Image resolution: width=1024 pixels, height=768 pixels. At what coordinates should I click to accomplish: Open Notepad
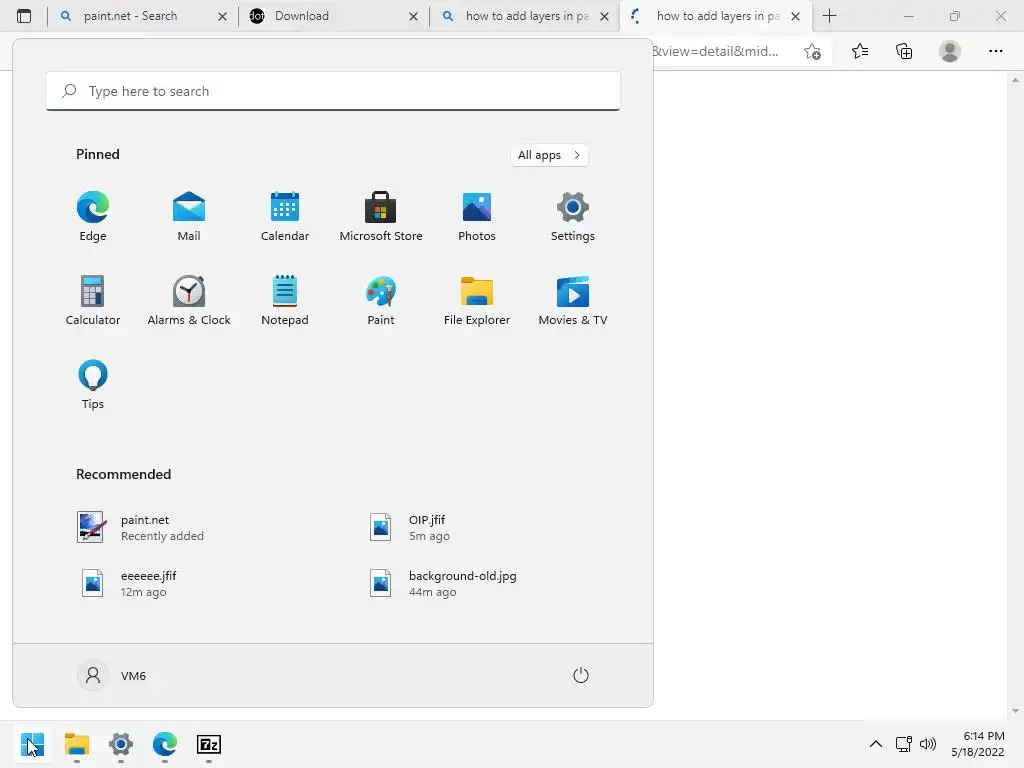point(285,300)
